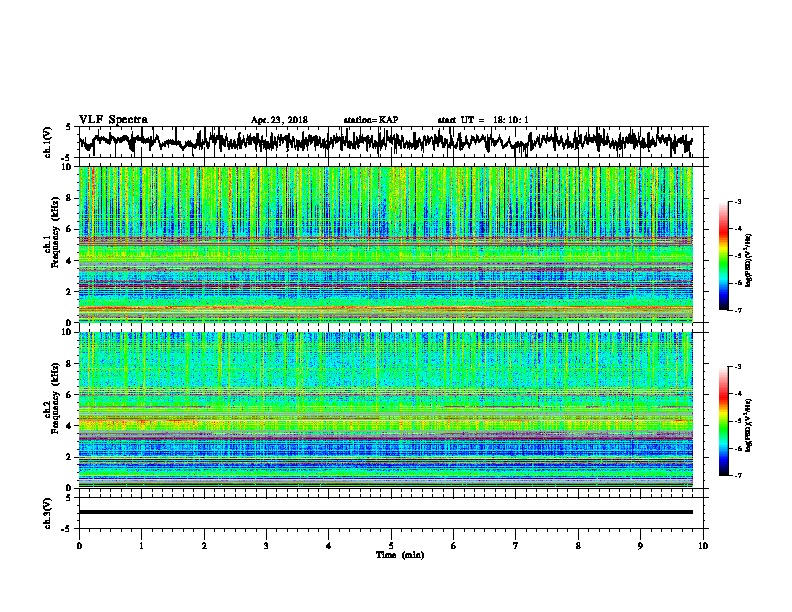Screen dimensions: 792x612
Task: Click the "station=KAP" header label
Action: [x=371, y=120]
